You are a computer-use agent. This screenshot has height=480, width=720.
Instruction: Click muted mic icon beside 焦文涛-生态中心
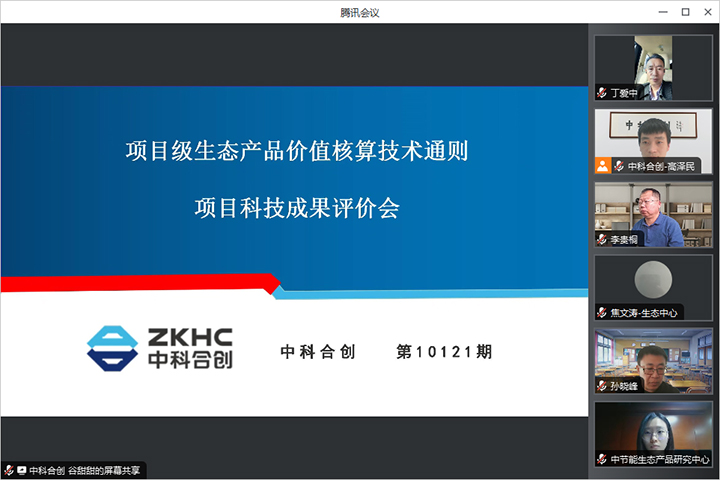coord(602,313)
